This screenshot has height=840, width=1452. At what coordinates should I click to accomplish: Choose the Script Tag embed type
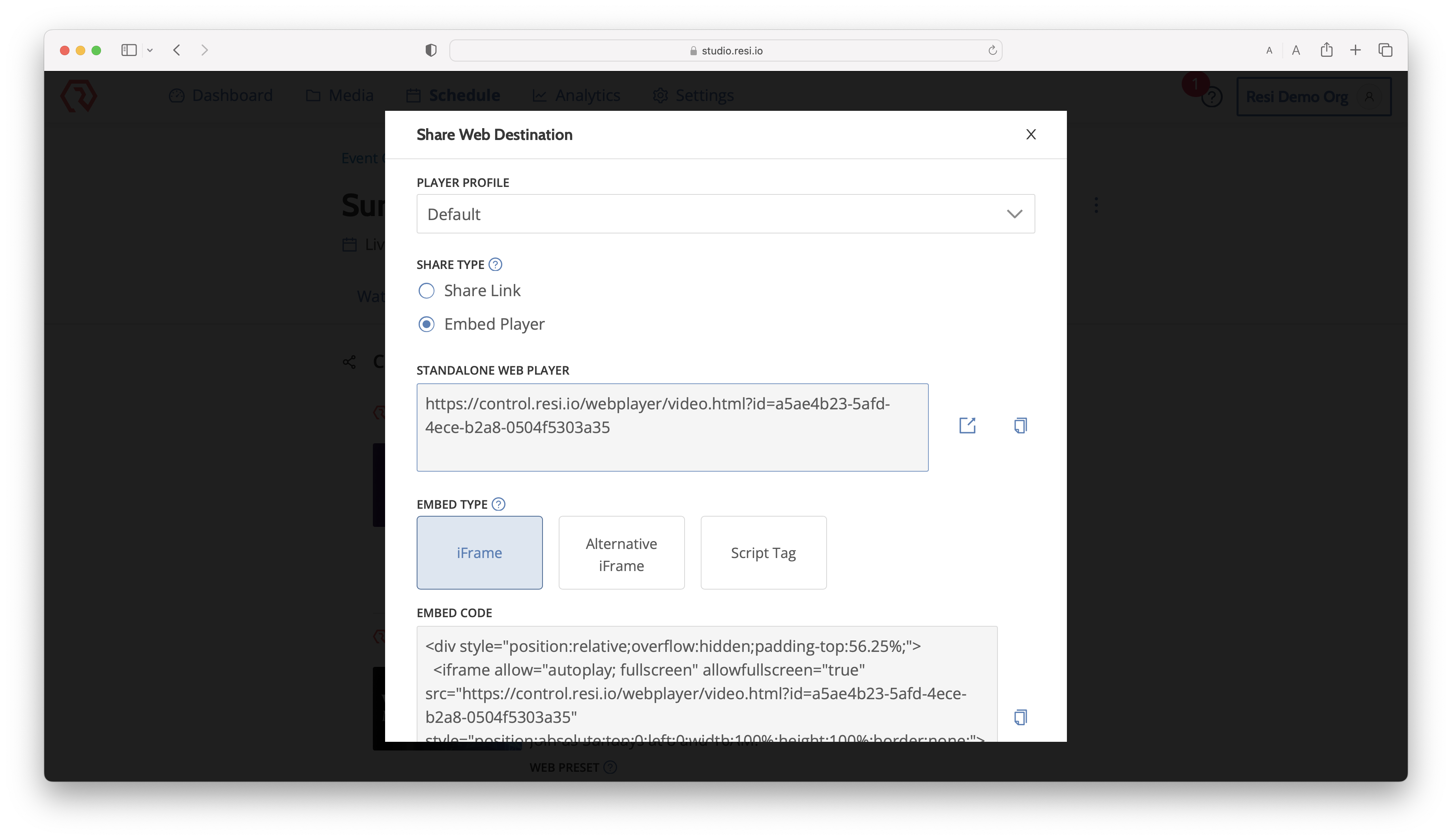coord(763,553)
